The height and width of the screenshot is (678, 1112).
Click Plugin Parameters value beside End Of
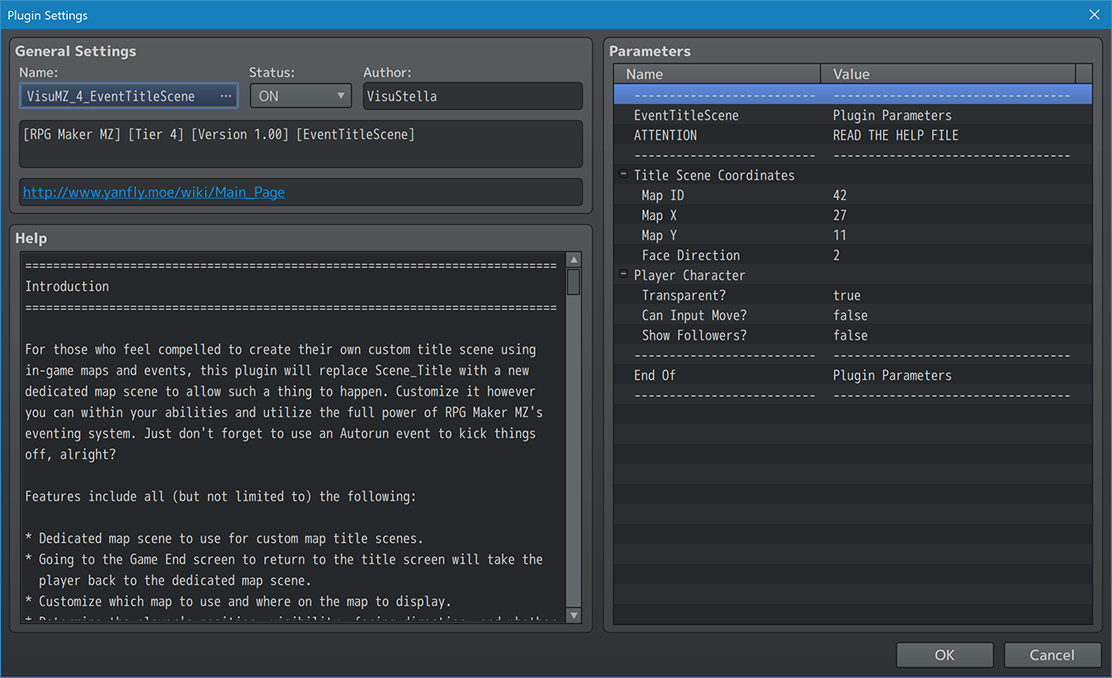click(892, 375)
